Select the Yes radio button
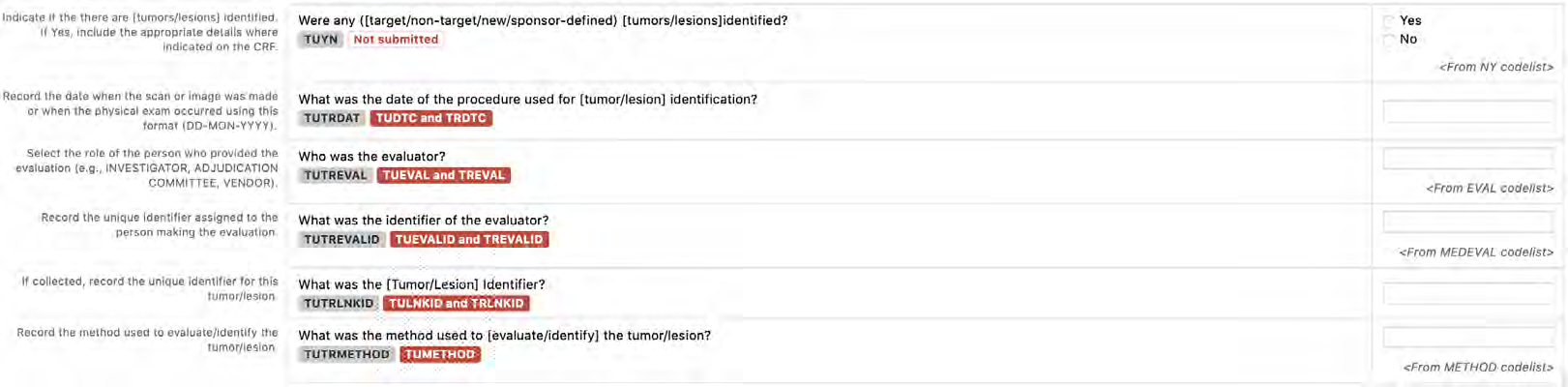 [1389, 21]
